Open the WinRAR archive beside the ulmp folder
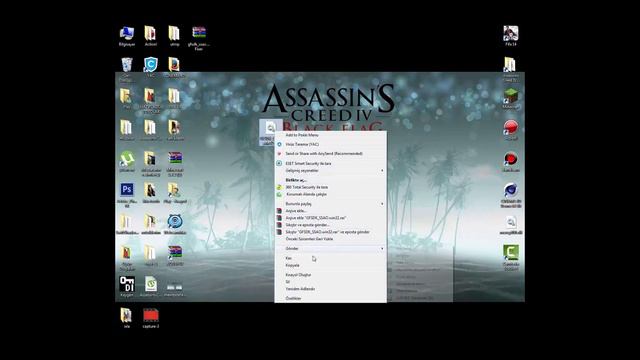640x360 pixels. point(199,37)
